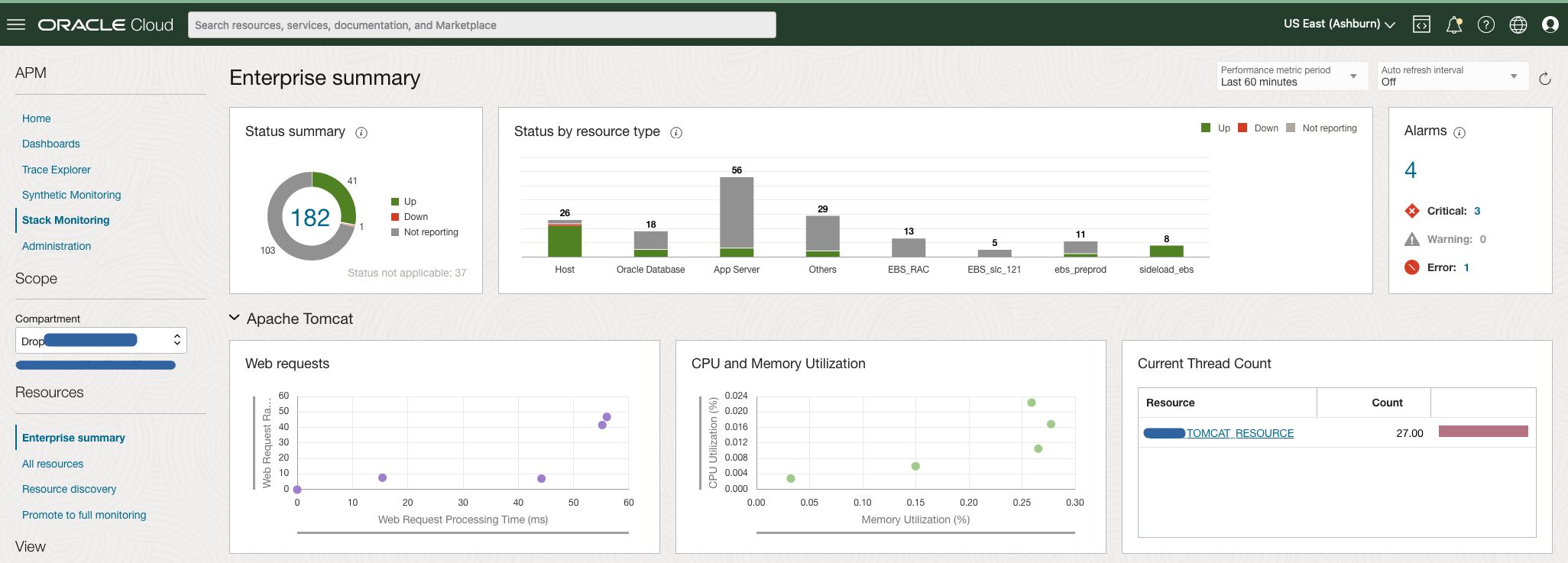The width and height of the screenshot is (1568, 563).
Task: Click the Down legend swatch in Status summary
Action: point(395,217)
